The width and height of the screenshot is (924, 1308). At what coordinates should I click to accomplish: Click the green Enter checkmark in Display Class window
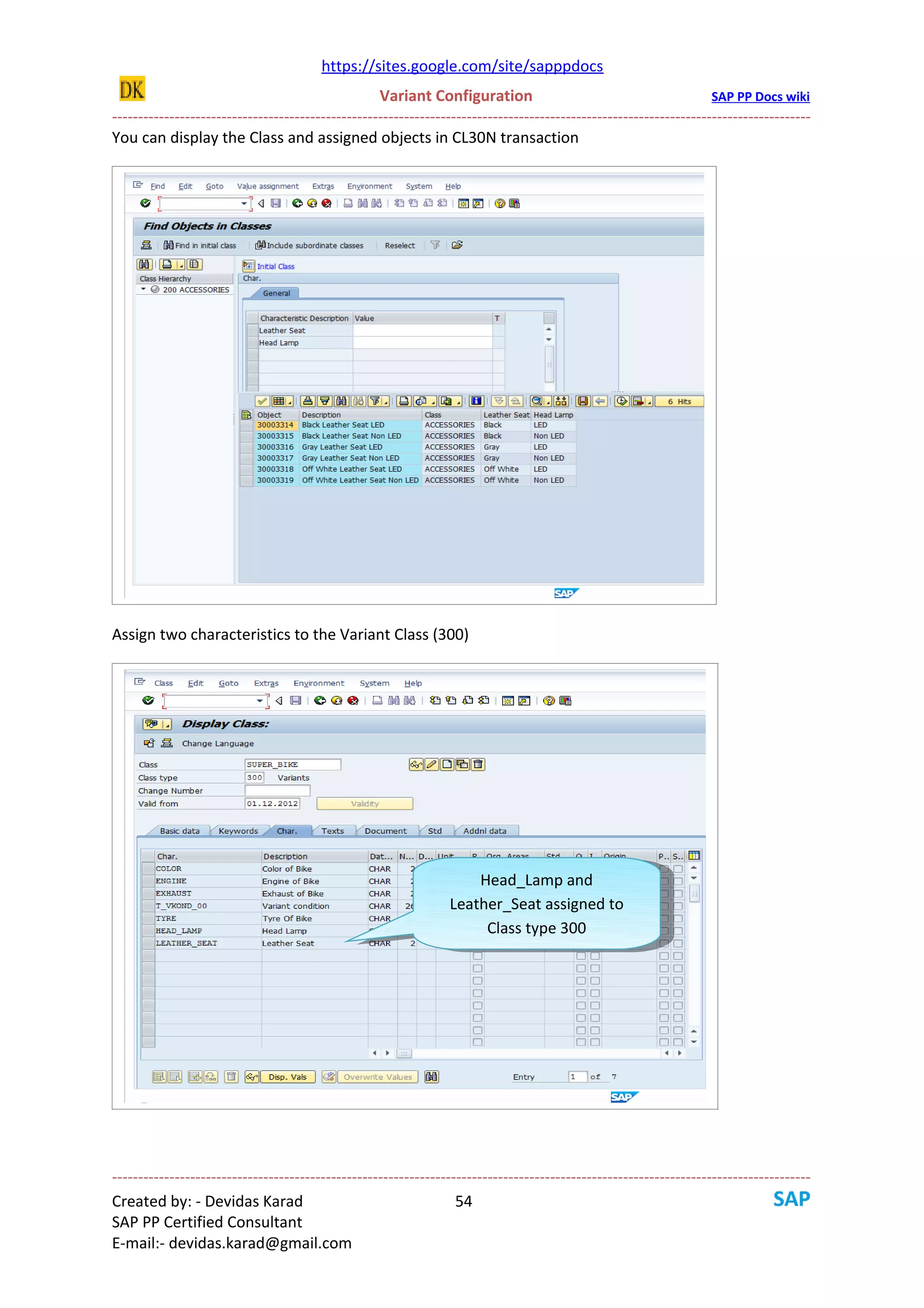[148, 700]
